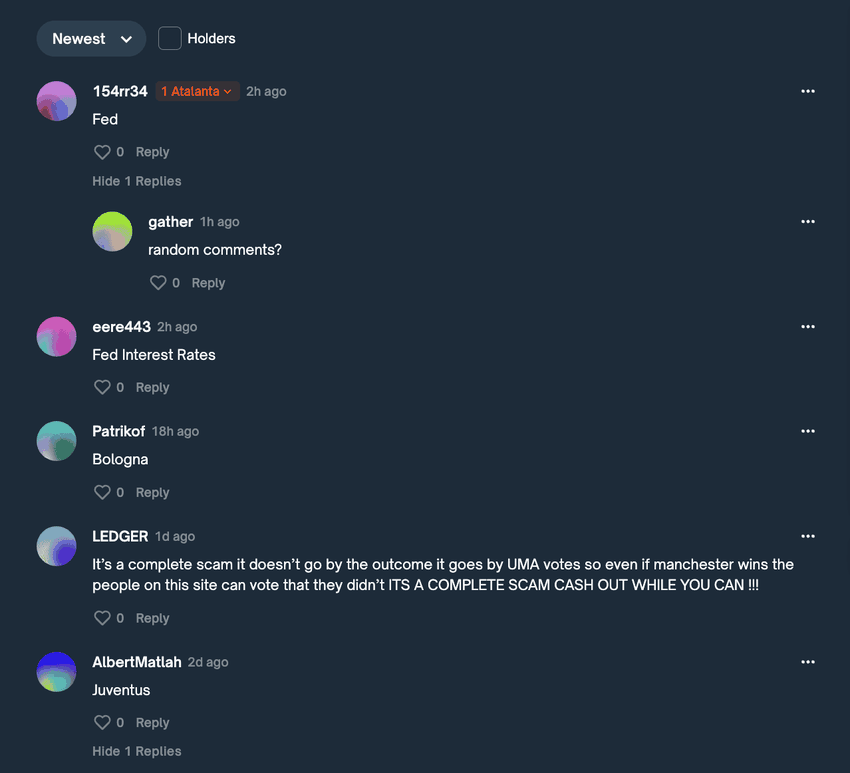Open more options for AlbertMatlah's comment
This screenshot has width=850, height=773.
coord(808,662)
